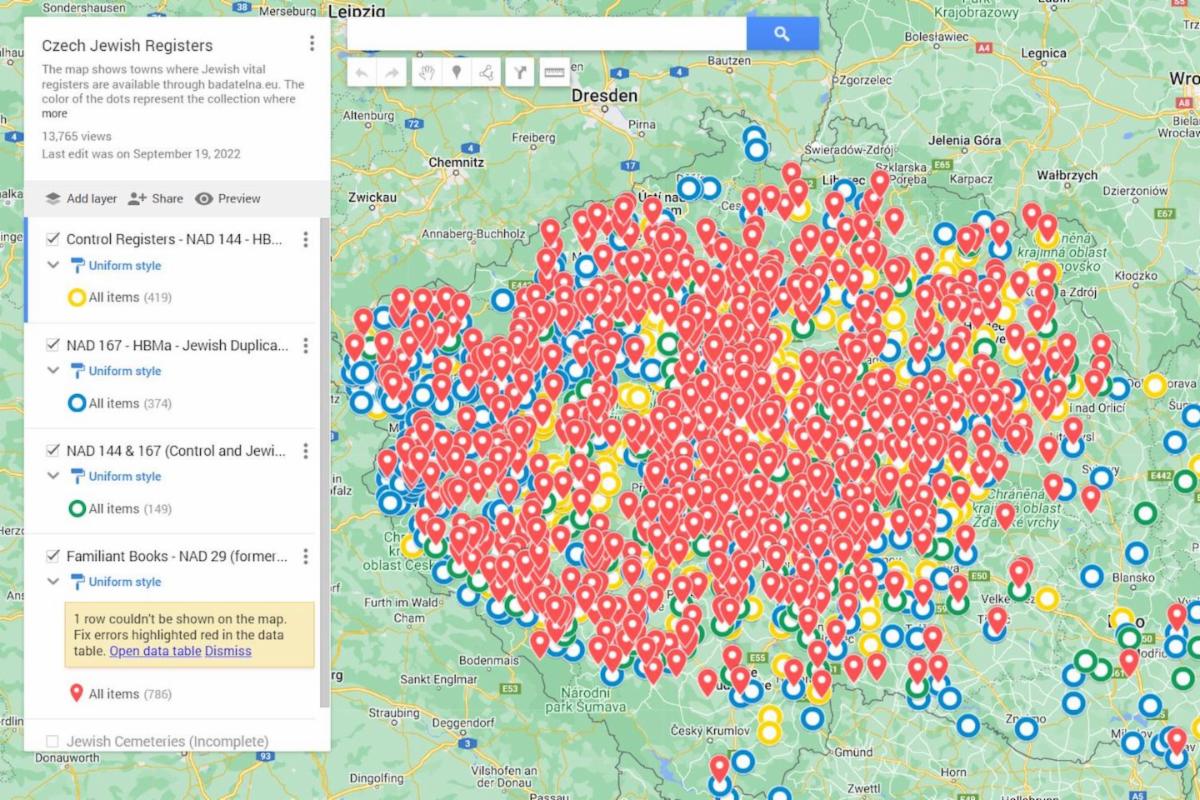Image resolution: width=1200 pixels, height=800 pixels.
Task: Click the Undo arrow in the map toolbar
Action: (362, 72)
